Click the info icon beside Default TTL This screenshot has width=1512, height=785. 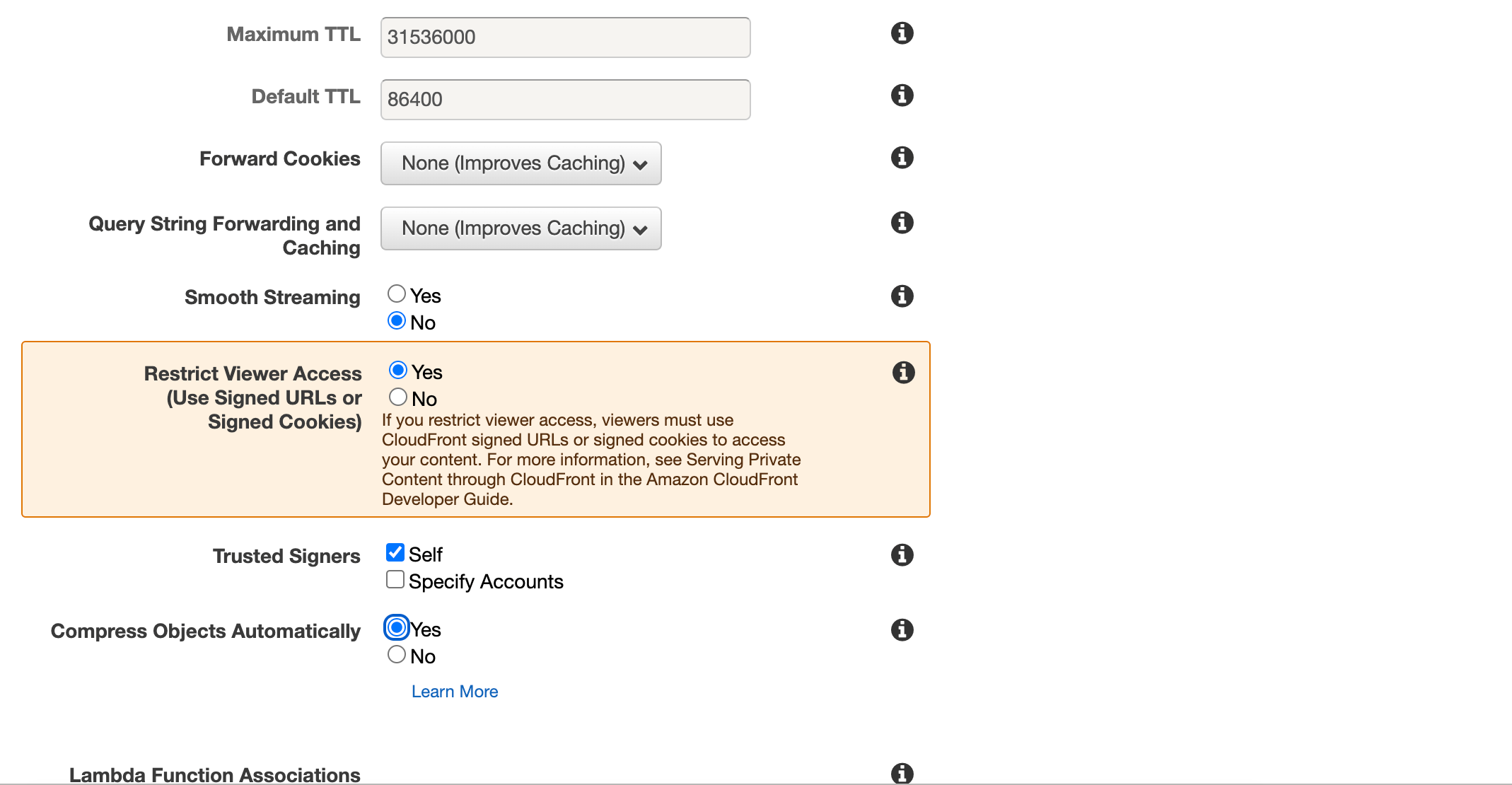tap(902, 95)
